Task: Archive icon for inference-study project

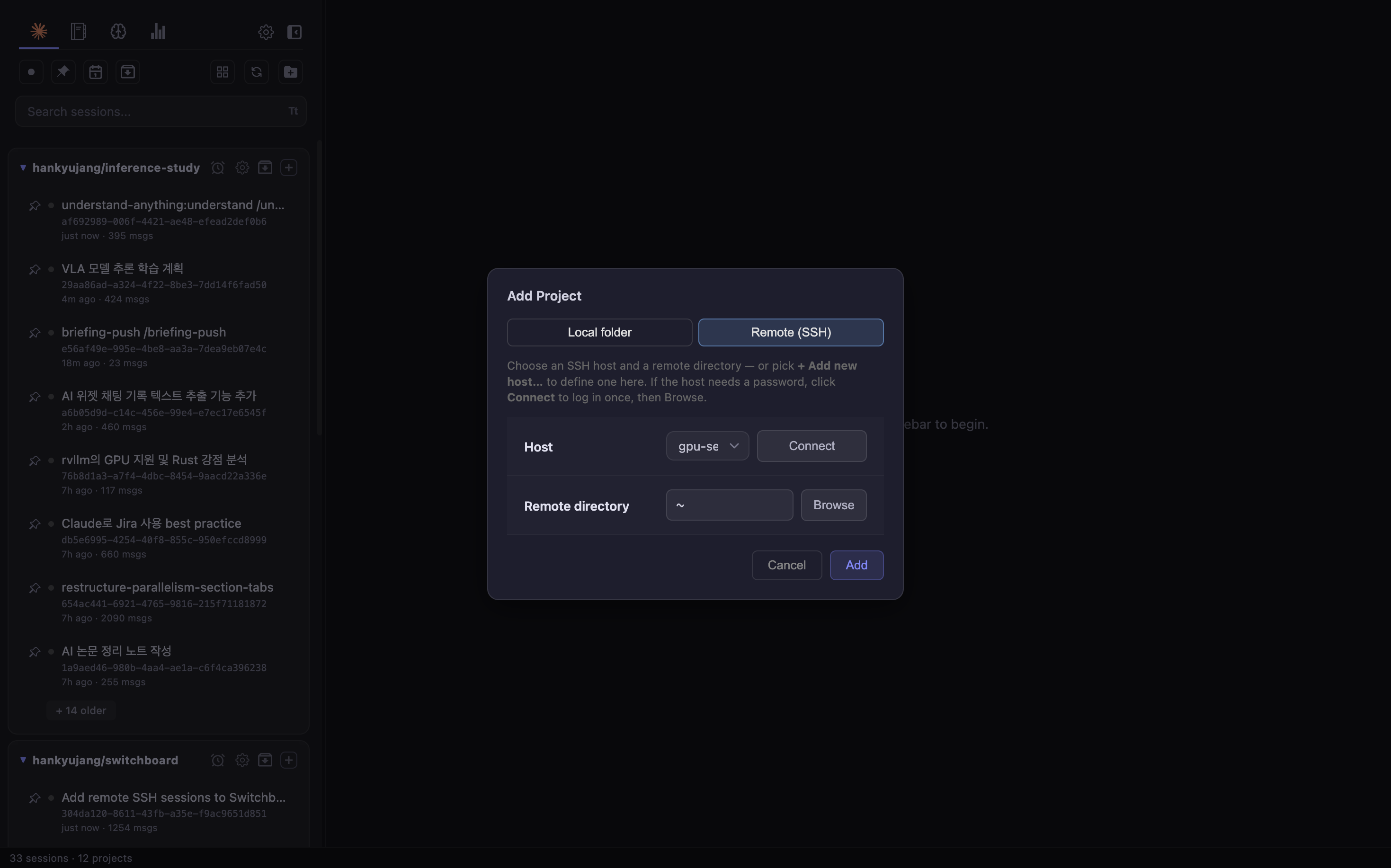Action: 265,168
